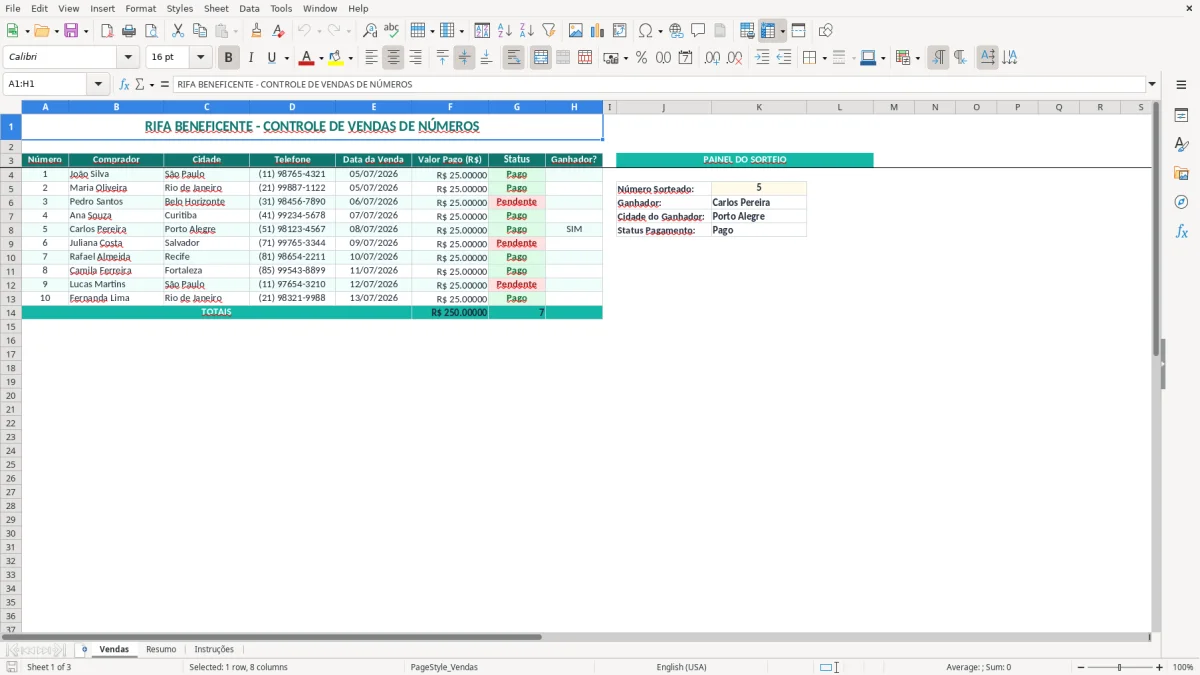
Task: Increase Indent icon
Action: click(762, 58)
